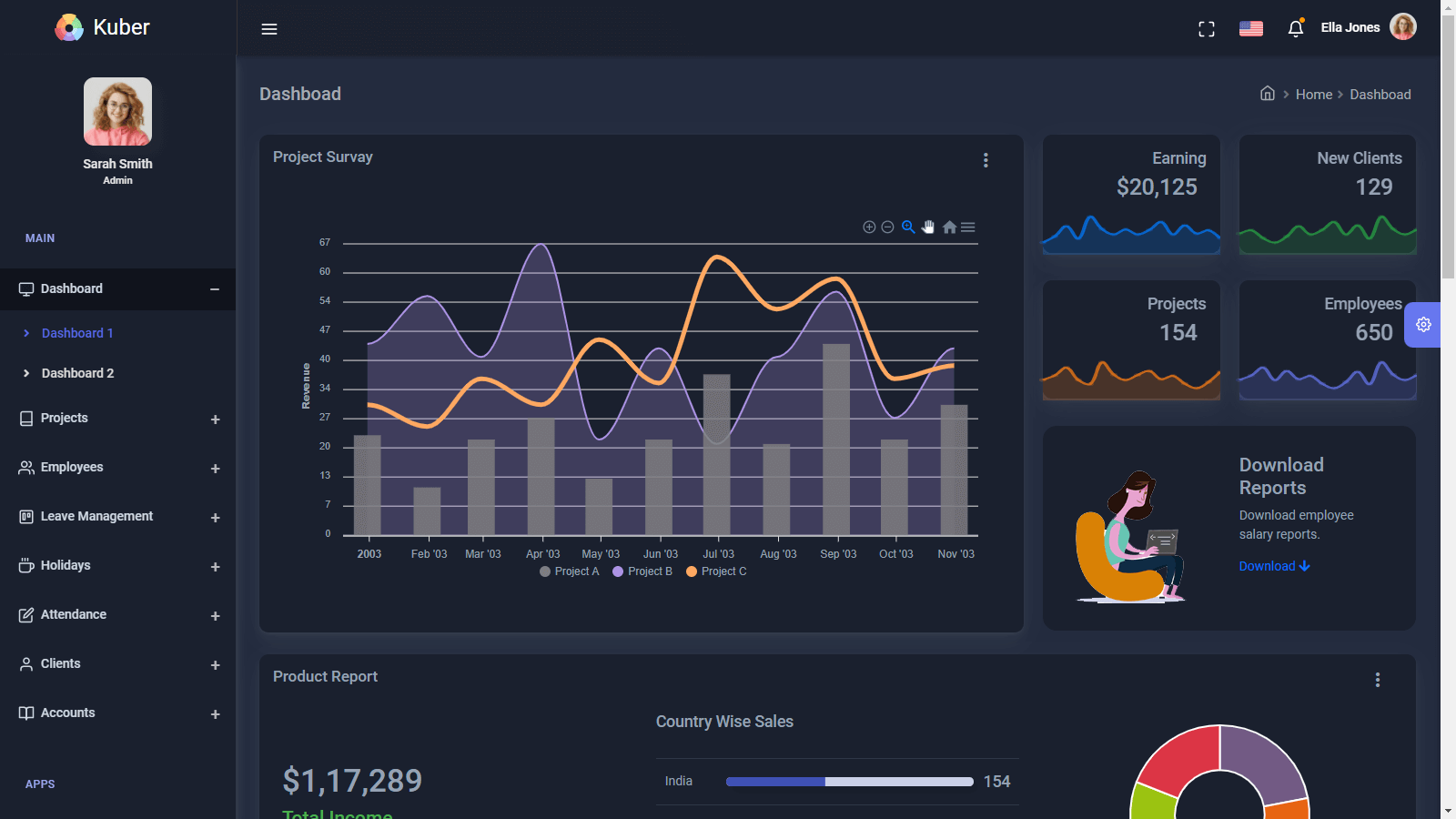Open Ella Jones profile avatar
The image size is (1456, 819).
pyautogui.click(x=1403, y=26)
